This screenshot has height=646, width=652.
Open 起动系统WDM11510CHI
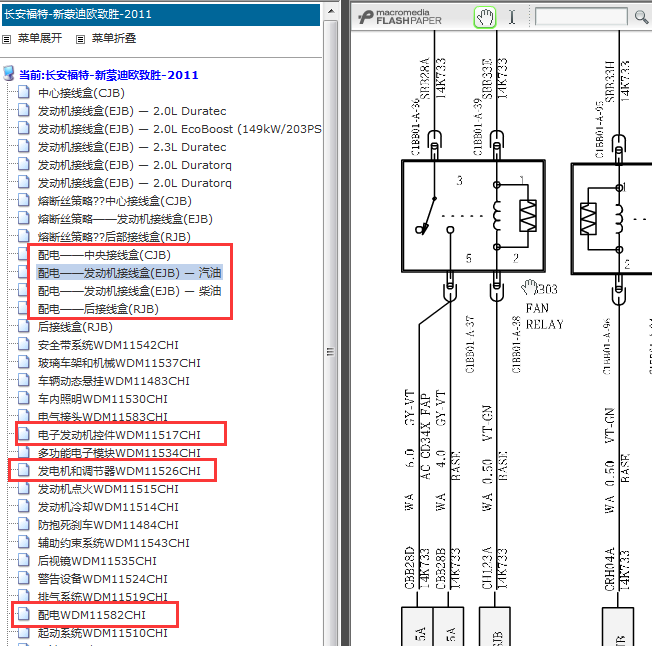[103, 633]
